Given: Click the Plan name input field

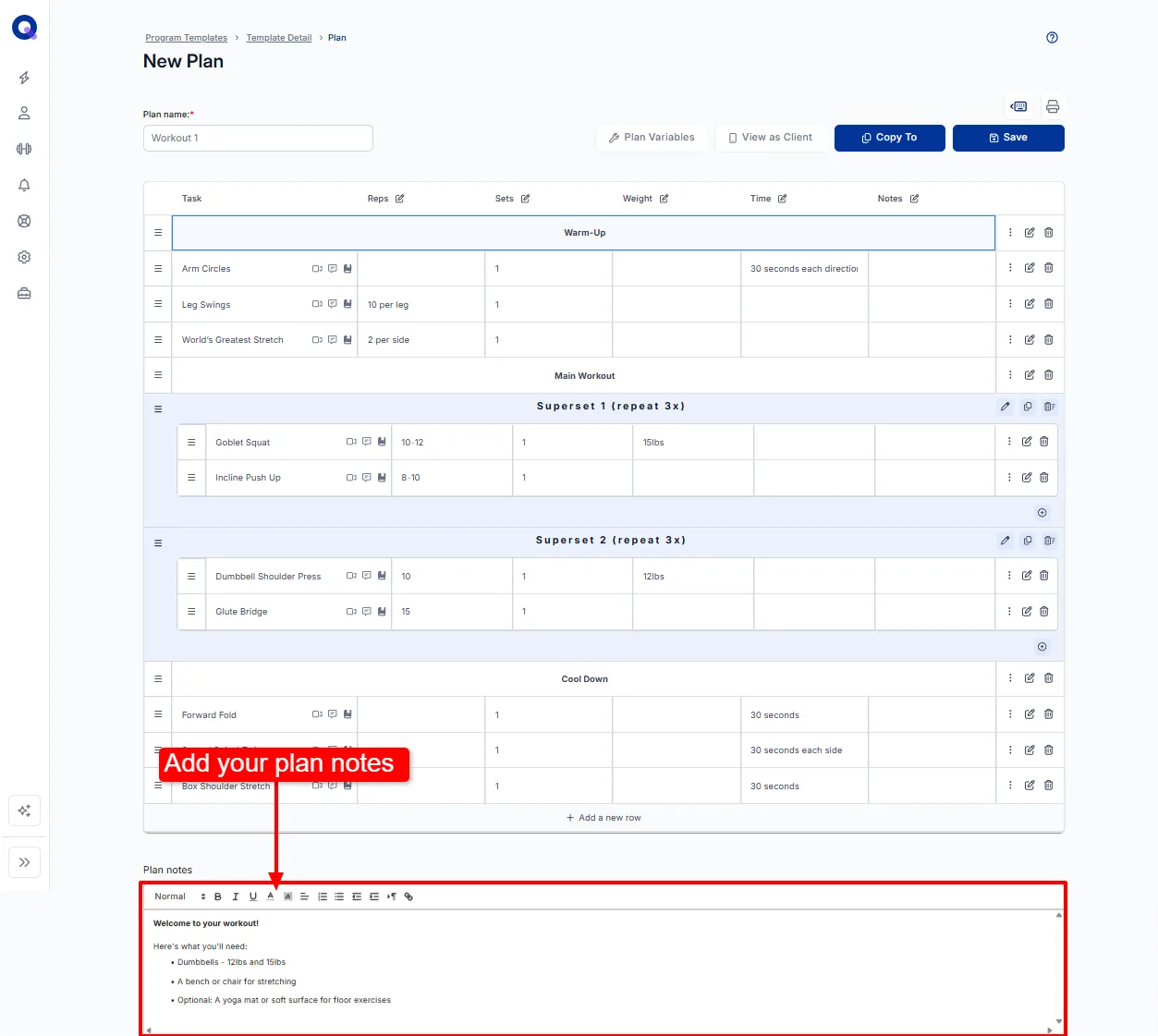Looking at the screenshot, I should tap(258, 138).
